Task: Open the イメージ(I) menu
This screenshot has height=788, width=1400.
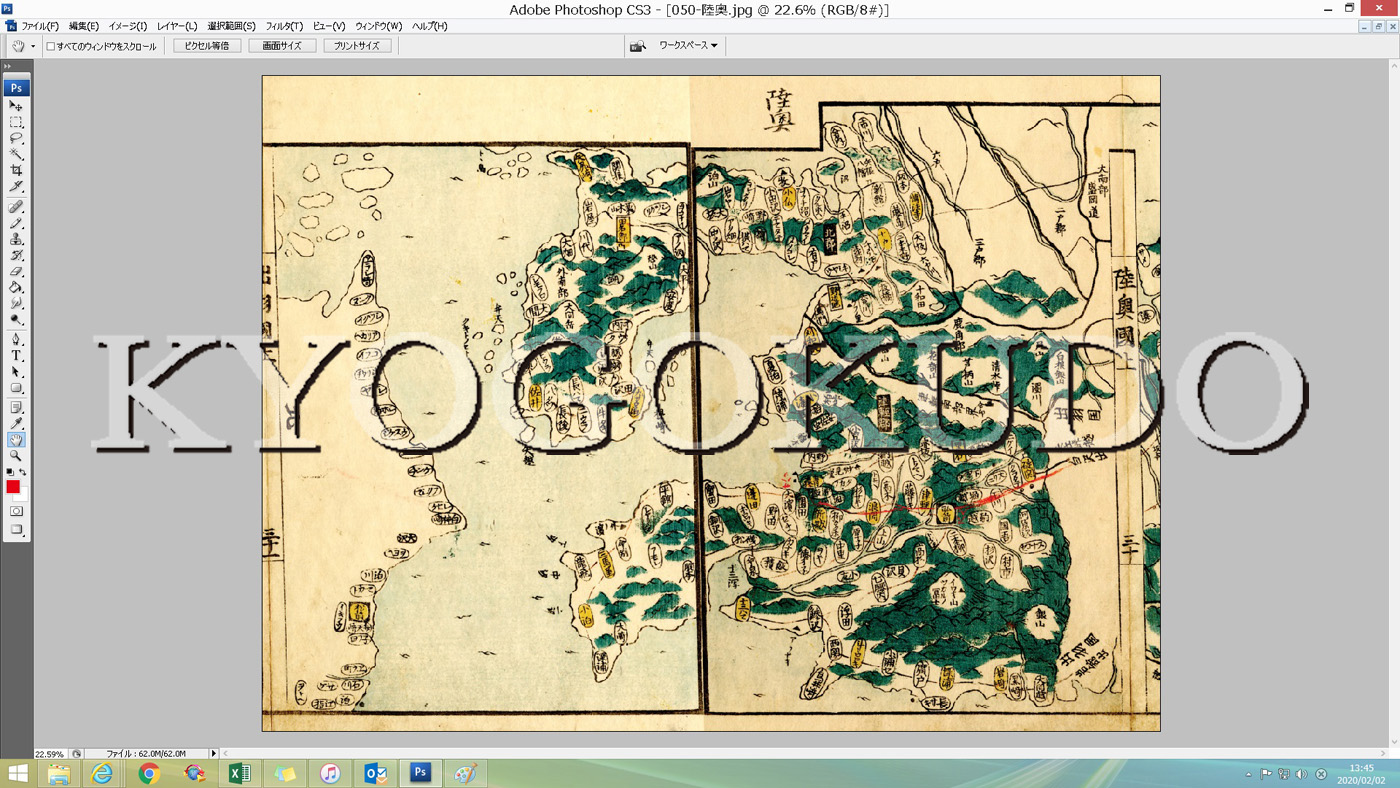Action: pos(128,26)
